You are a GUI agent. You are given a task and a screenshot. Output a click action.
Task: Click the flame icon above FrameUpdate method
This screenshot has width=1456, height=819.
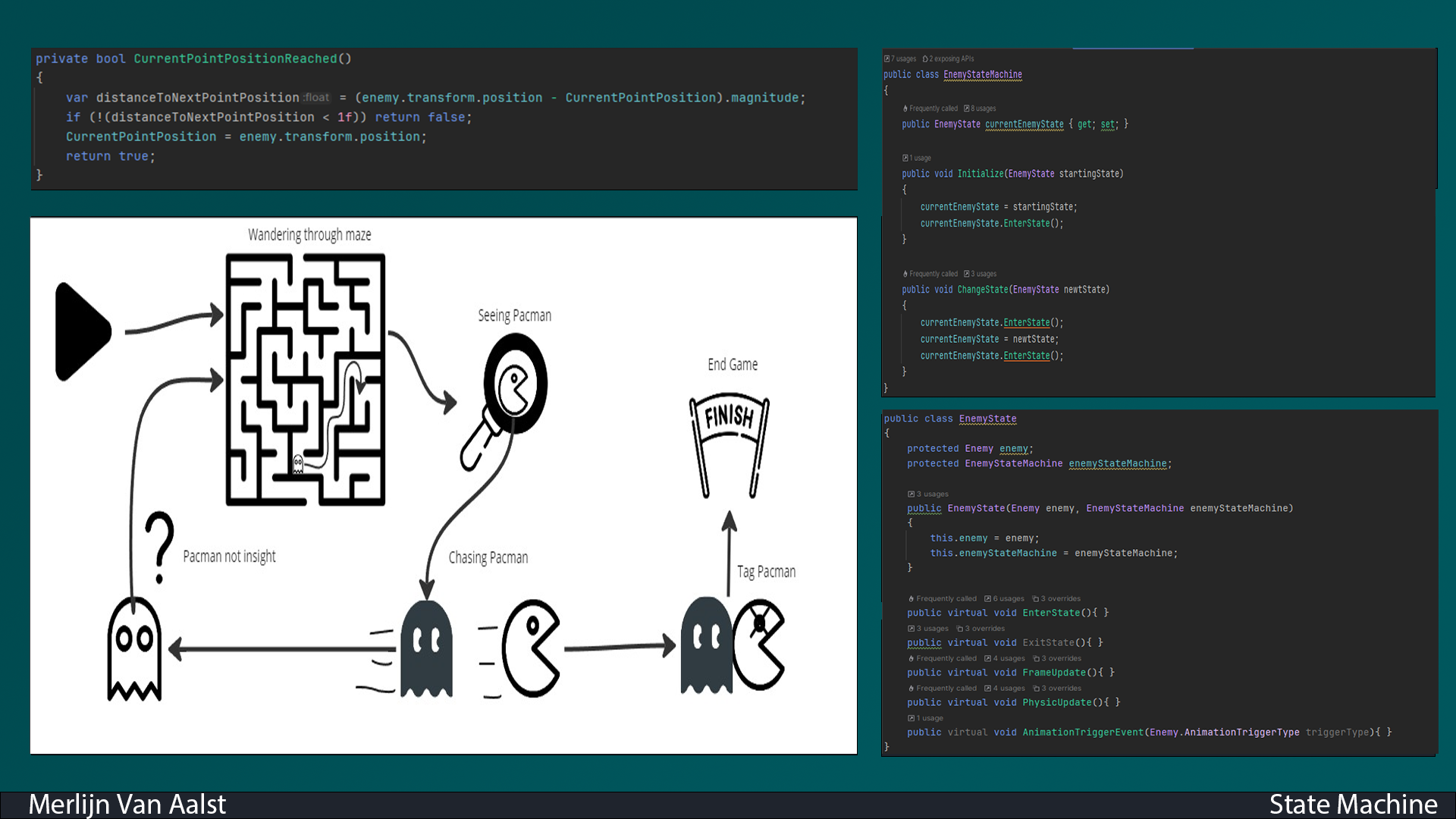[912, 658]
